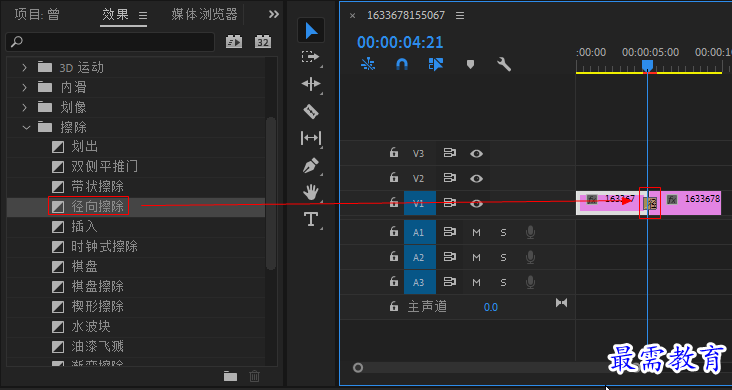Toggle sync lock for A3
This screenshot has height=390, width=732.
(450, 282)
